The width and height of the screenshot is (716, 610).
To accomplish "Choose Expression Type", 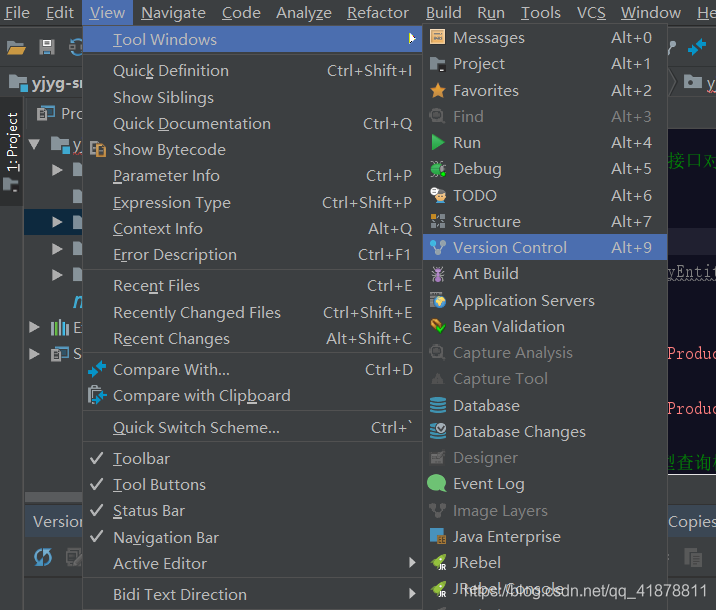I will point(252,202).
